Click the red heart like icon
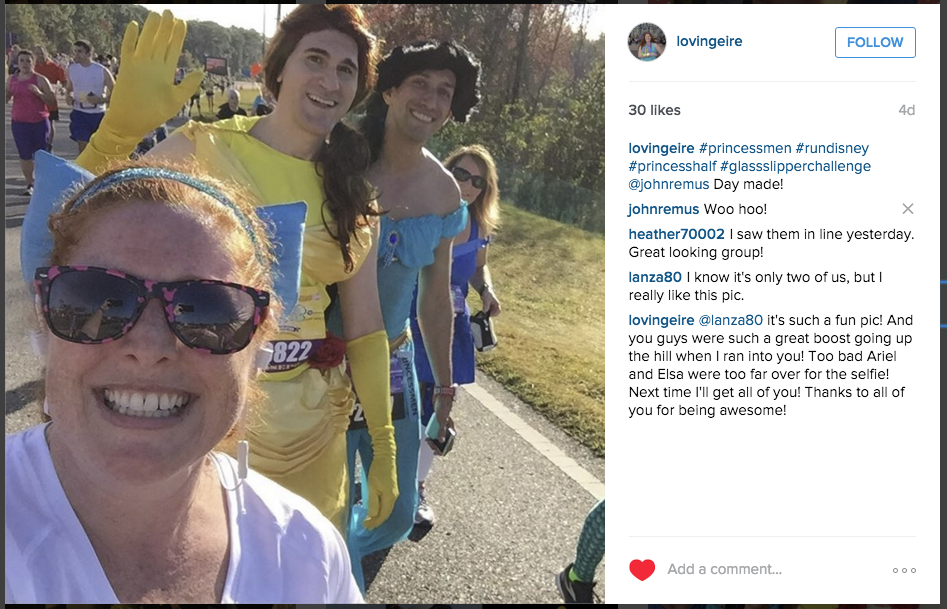The height and width of the screenshot is (609, 947). pos(641,570)
